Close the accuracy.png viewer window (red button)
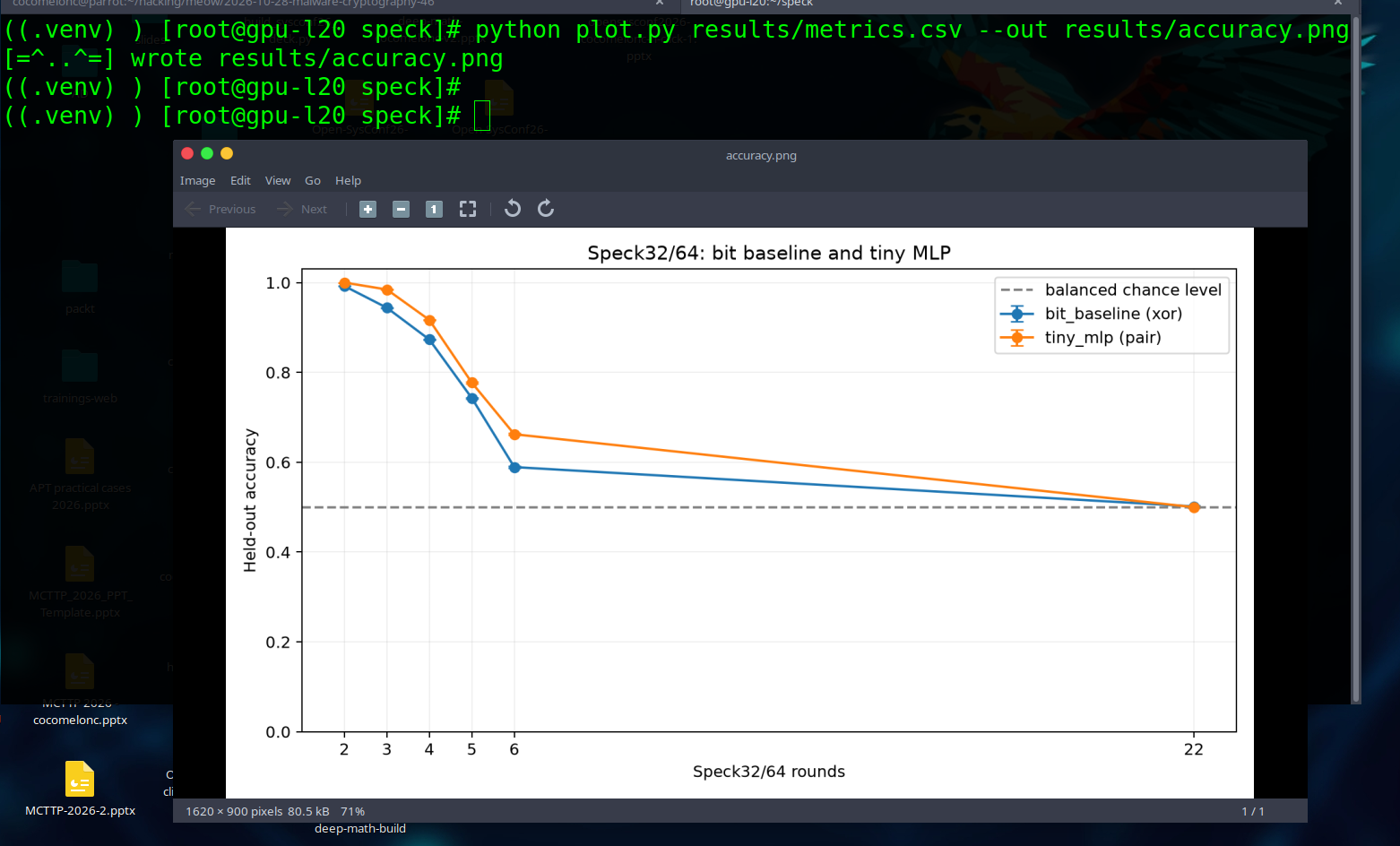Image resolution: width=1400 pixels, height=846 pixels. (x=187, y=153)
